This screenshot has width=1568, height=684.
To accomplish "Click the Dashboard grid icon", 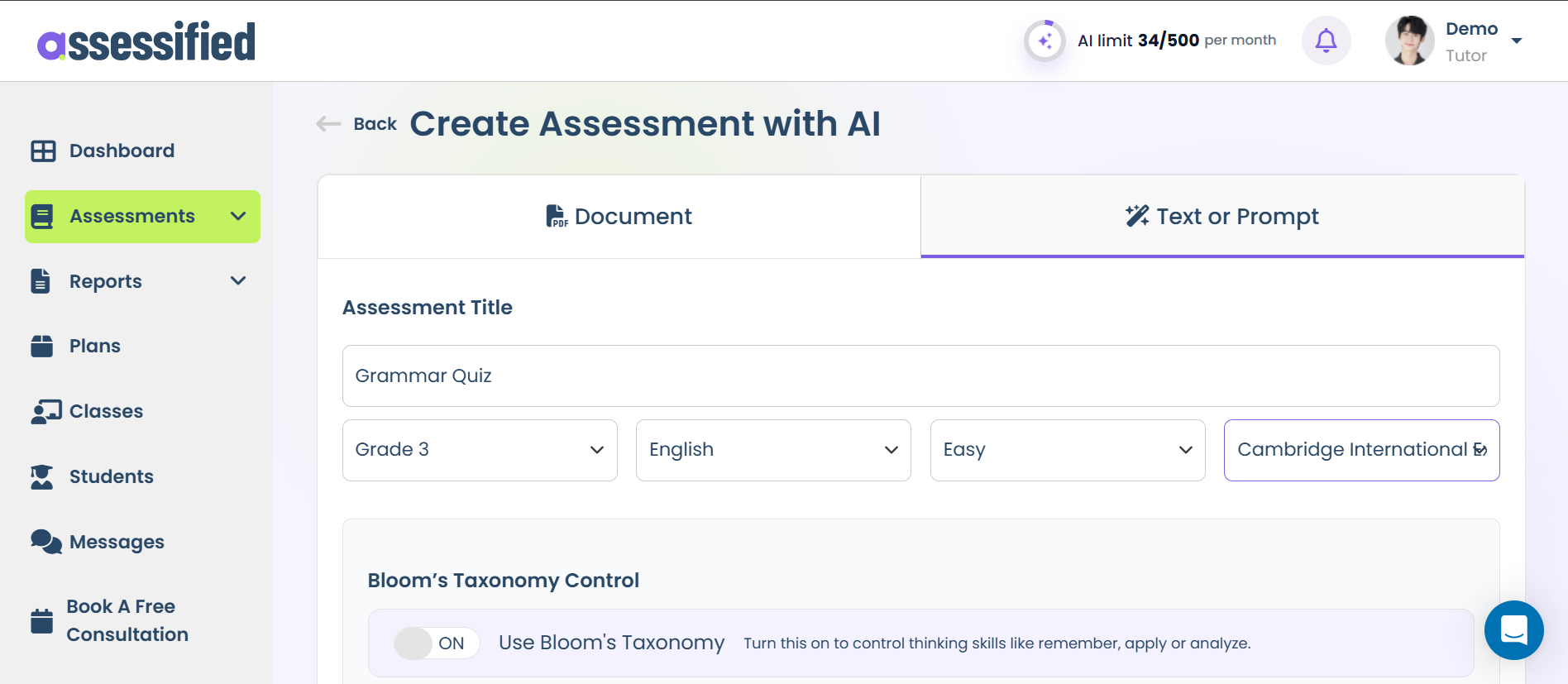I will (43, 151).
